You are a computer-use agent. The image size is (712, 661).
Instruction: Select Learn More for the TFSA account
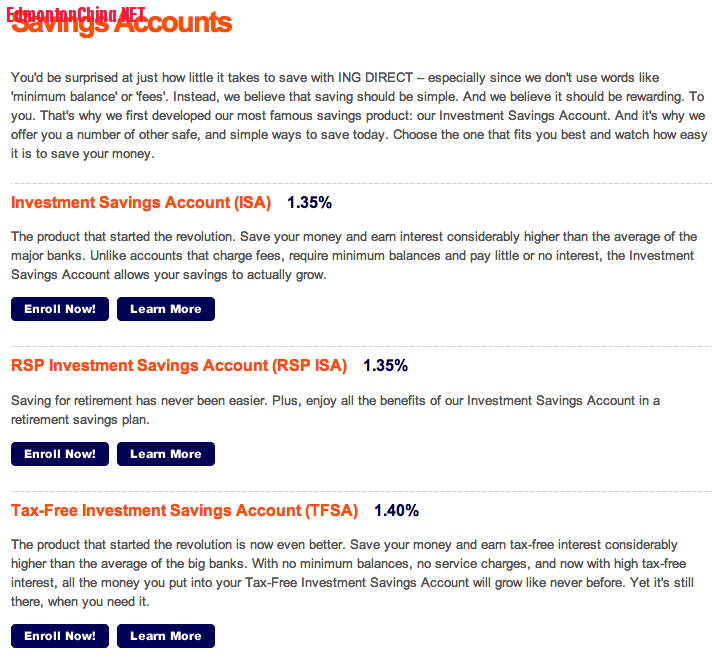tap(165, 636)
